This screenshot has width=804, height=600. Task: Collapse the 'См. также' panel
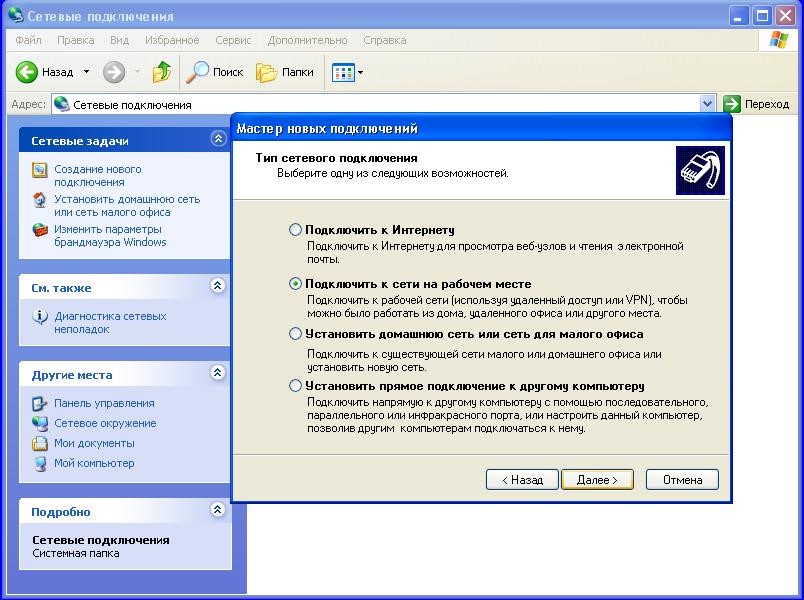tap(218, 285)
